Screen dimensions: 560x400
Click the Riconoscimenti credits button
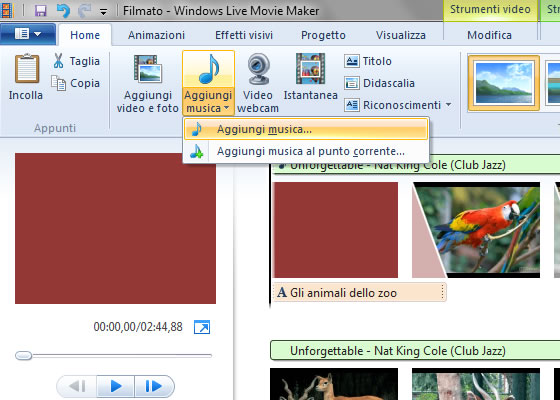393,105
